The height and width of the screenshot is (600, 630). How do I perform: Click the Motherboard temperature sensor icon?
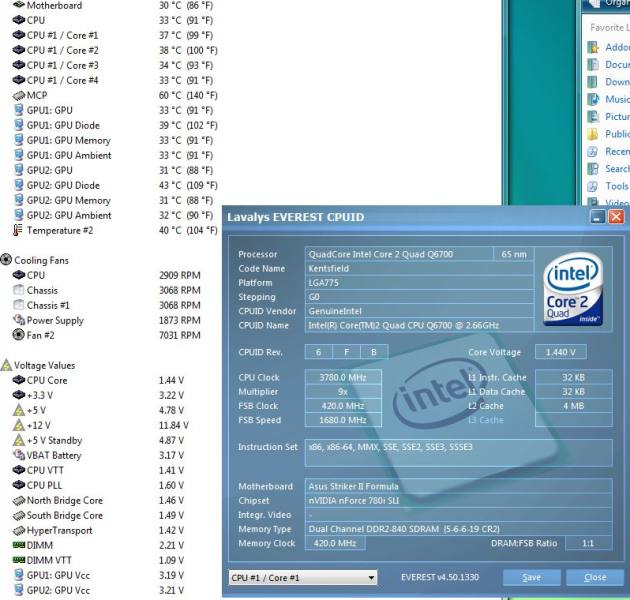point(18,5)
